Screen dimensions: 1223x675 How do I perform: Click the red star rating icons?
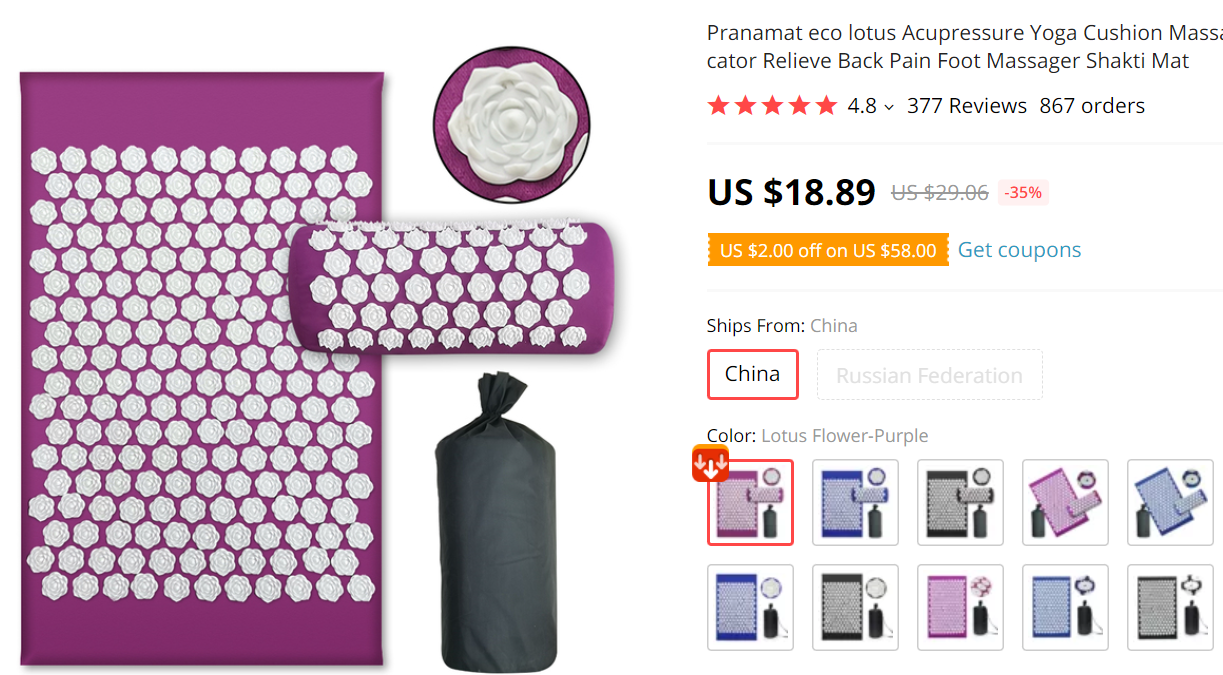(x=772, y=105)
